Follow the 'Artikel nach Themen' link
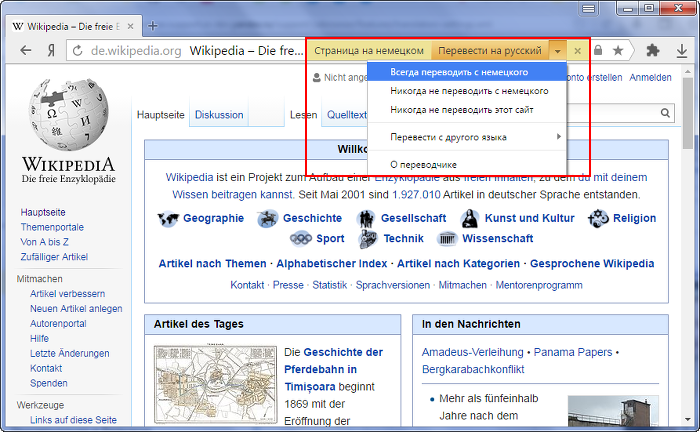 [x=212, y=263]
